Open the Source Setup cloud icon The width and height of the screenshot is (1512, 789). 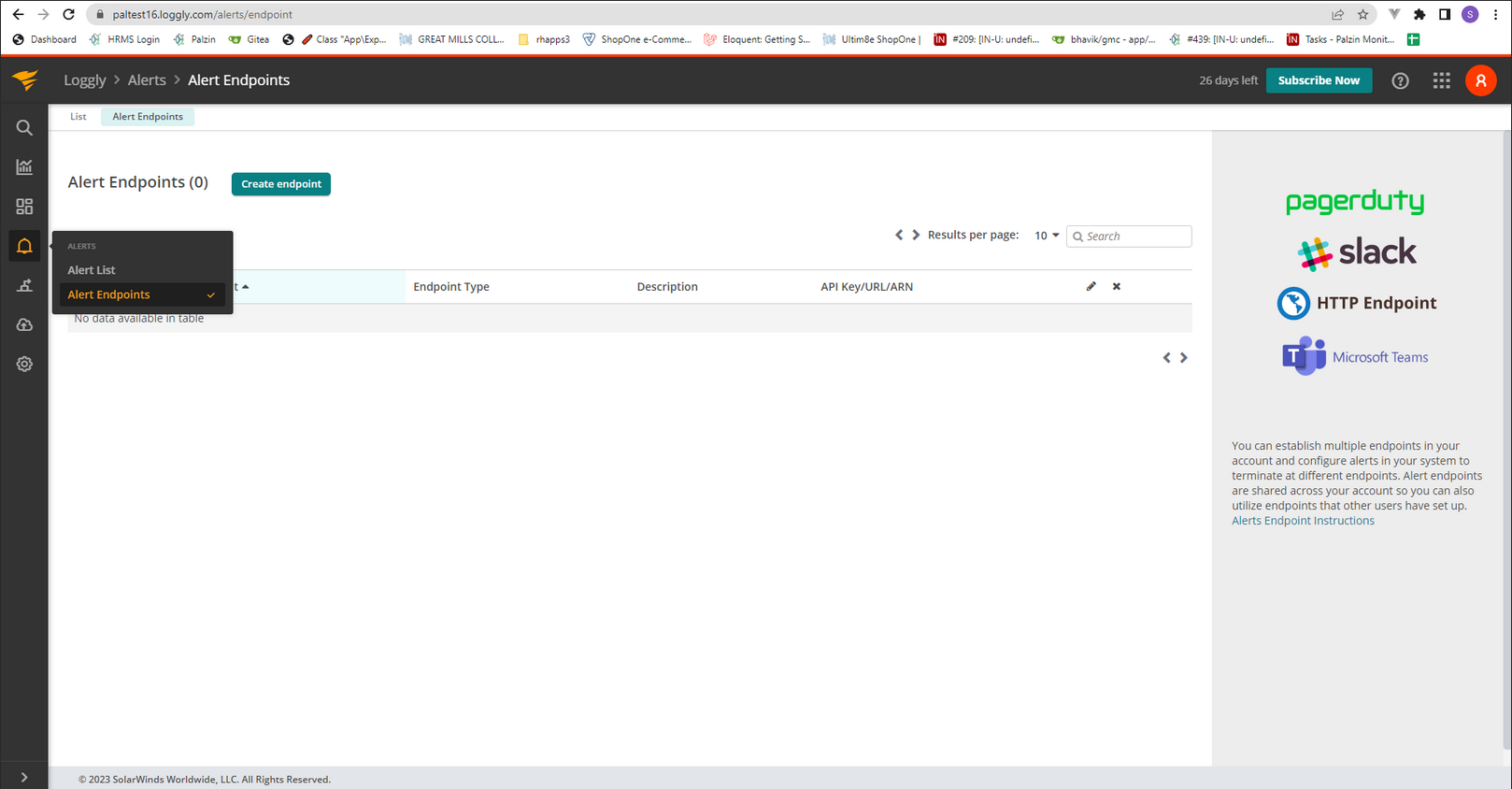click(x=24, y=324)
